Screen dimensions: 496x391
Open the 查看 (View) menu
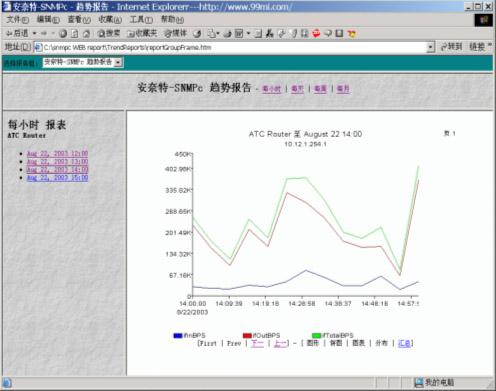point(79,20)
